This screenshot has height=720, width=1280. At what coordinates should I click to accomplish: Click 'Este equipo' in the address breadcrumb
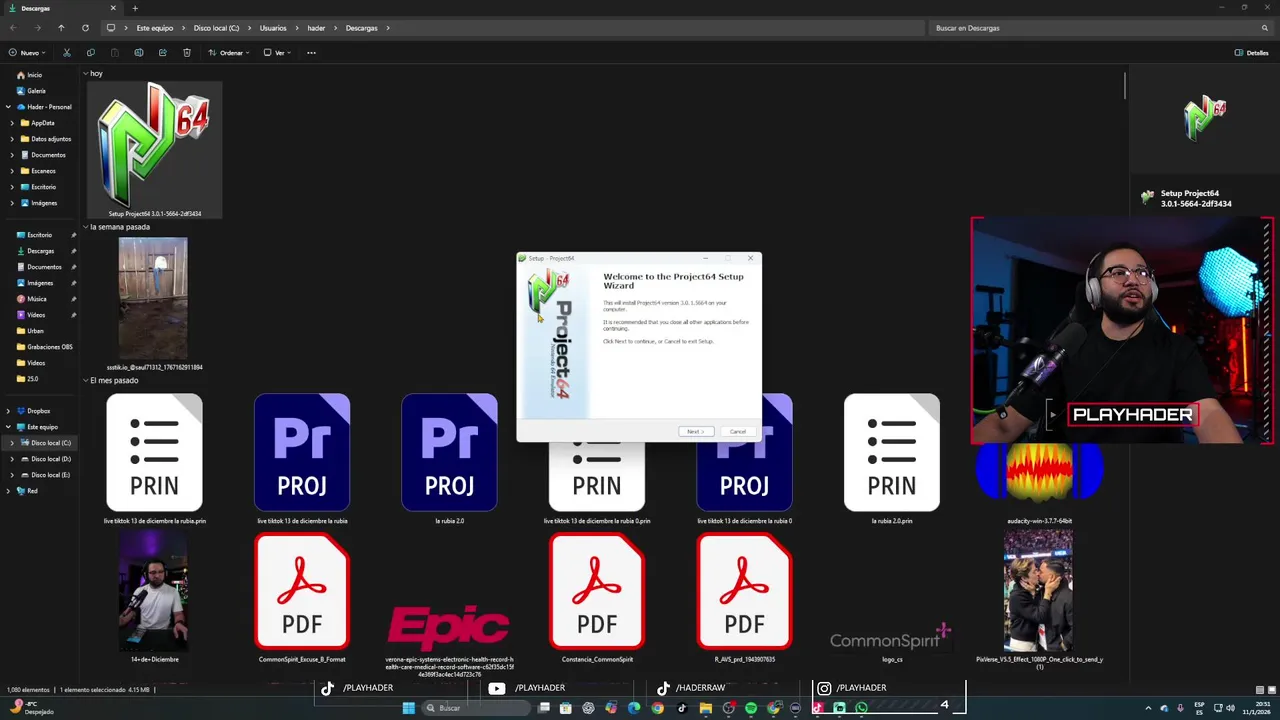click(155, 28)
